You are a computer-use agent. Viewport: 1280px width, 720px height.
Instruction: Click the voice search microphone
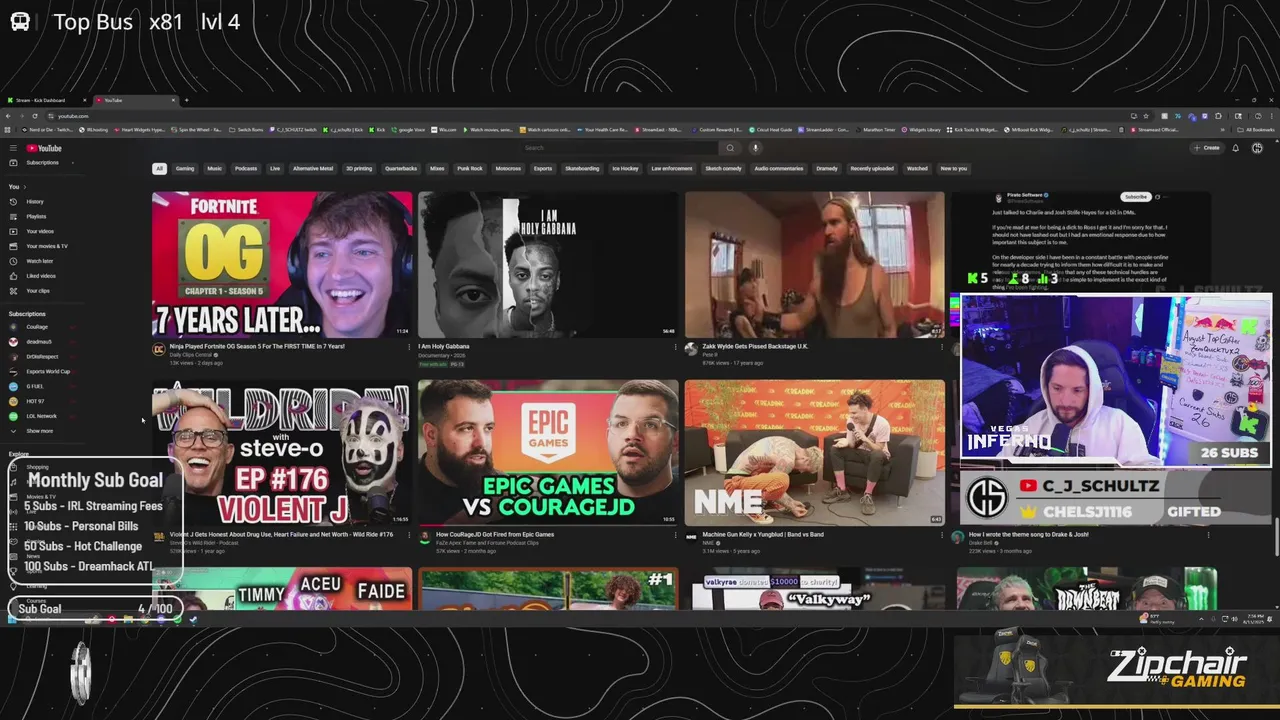click(755, 148)
